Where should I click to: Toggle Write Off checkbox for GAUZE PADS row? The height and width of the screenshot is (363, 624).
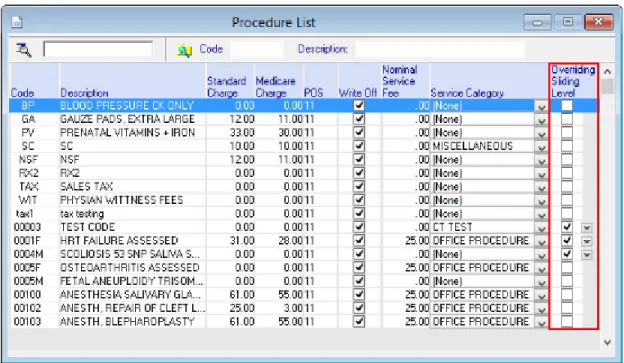click(x=359, y=119)
